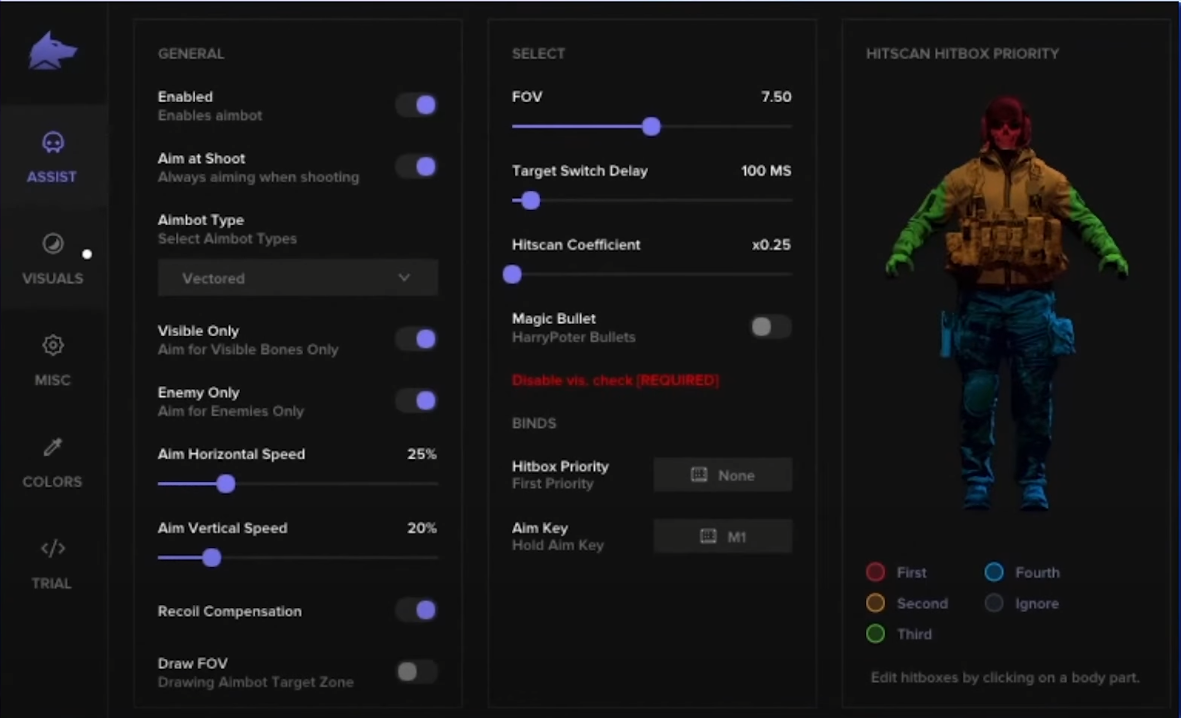Click the None Hitbox Priority bind button
The width and height of the screenshot is (1181, 718).
[x=722, y=474]
